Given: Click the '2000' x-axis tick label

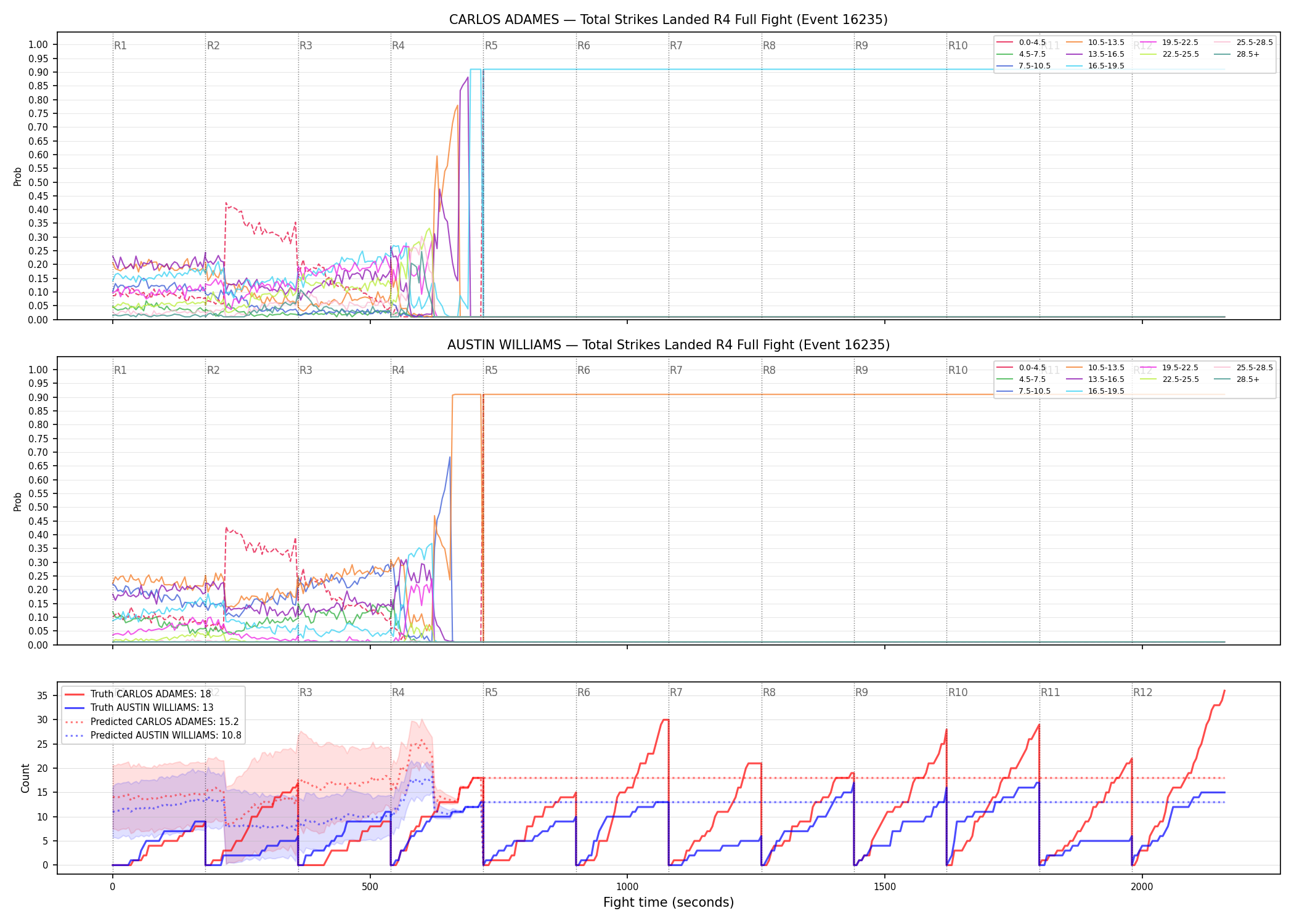Looking at the screenshot, I should [1142, 887].
